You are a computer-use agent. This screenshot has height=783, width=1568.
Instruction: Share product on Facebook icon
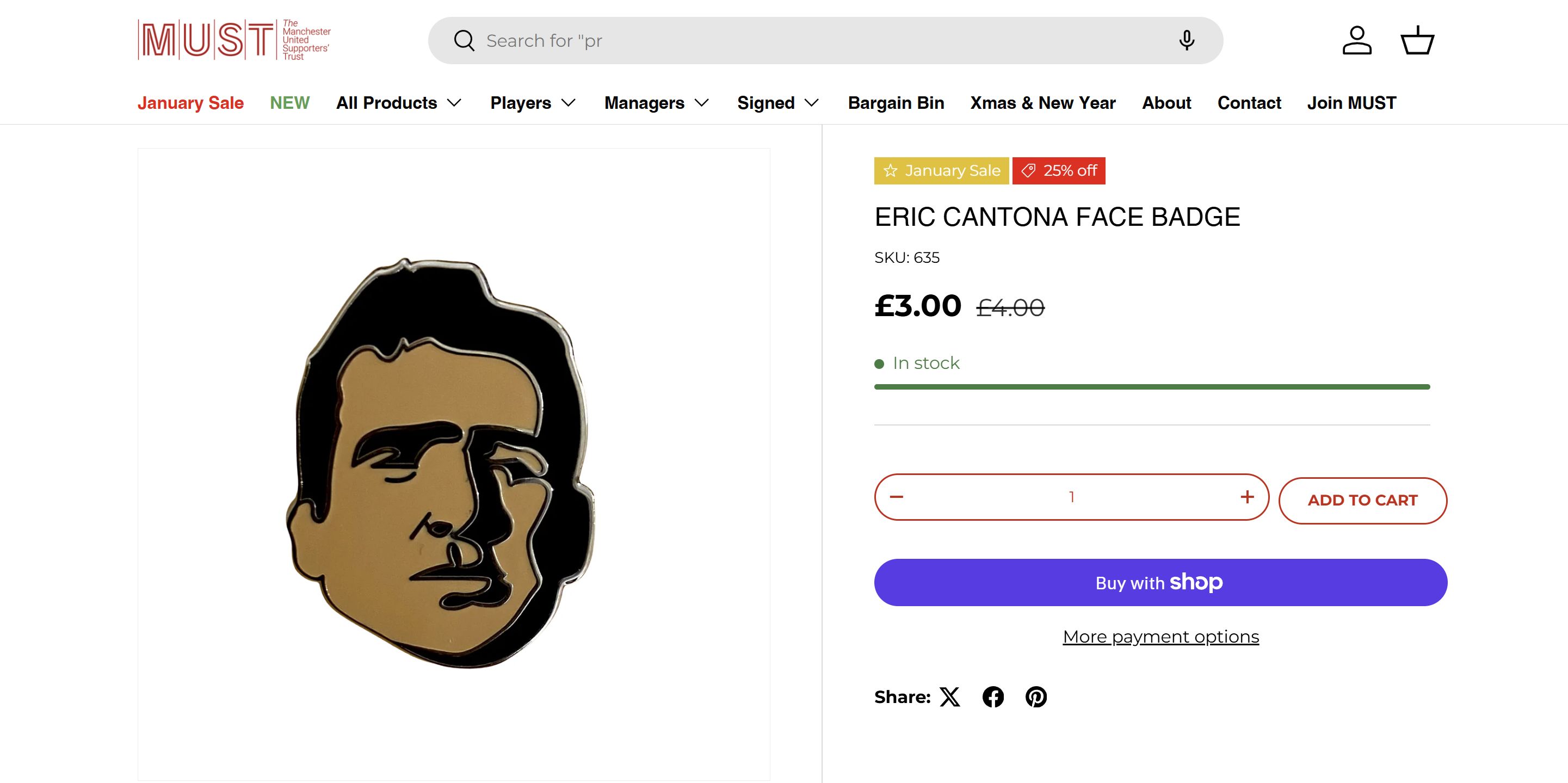(x=993, y=696)
